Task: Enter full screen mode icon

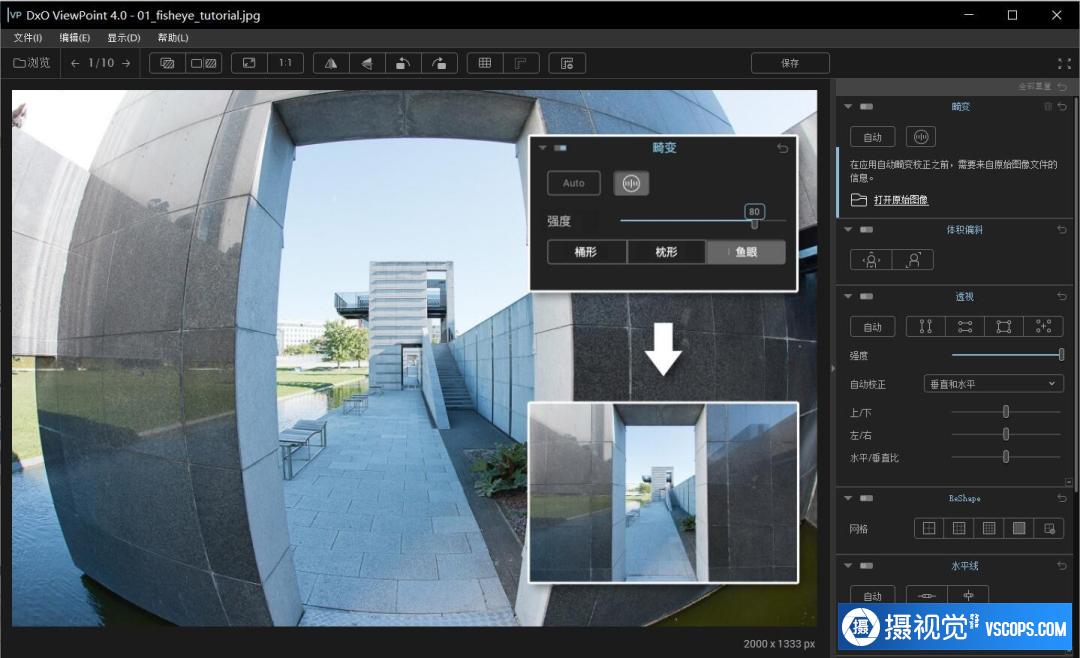Action: [1064, 63]
